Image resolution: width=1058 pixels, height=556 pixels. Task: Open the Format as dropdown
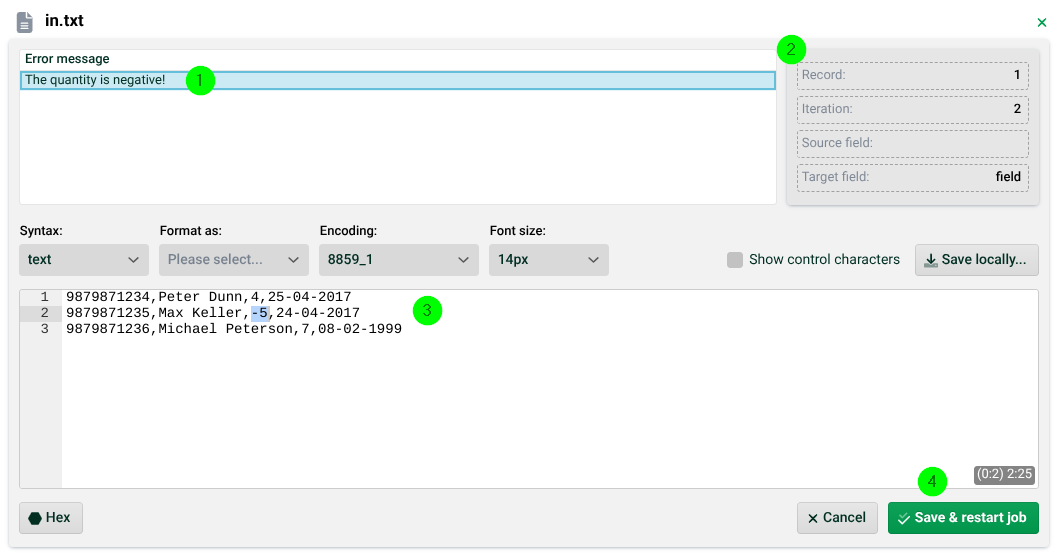tap(233, 260)
